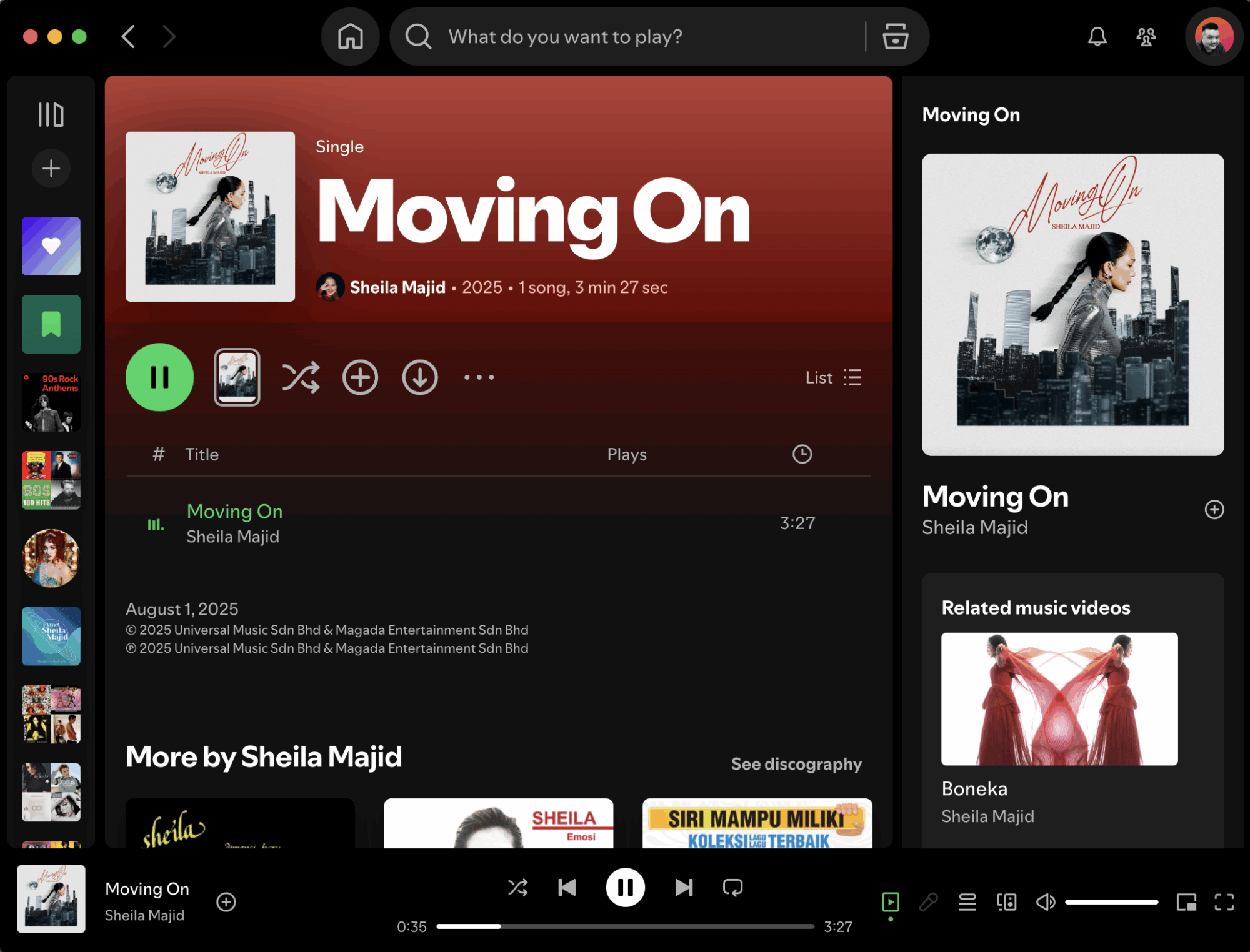Click the duration clock column header
Image resolution: width=1250 pixels, height=952 pixels.
coord(802,454)
